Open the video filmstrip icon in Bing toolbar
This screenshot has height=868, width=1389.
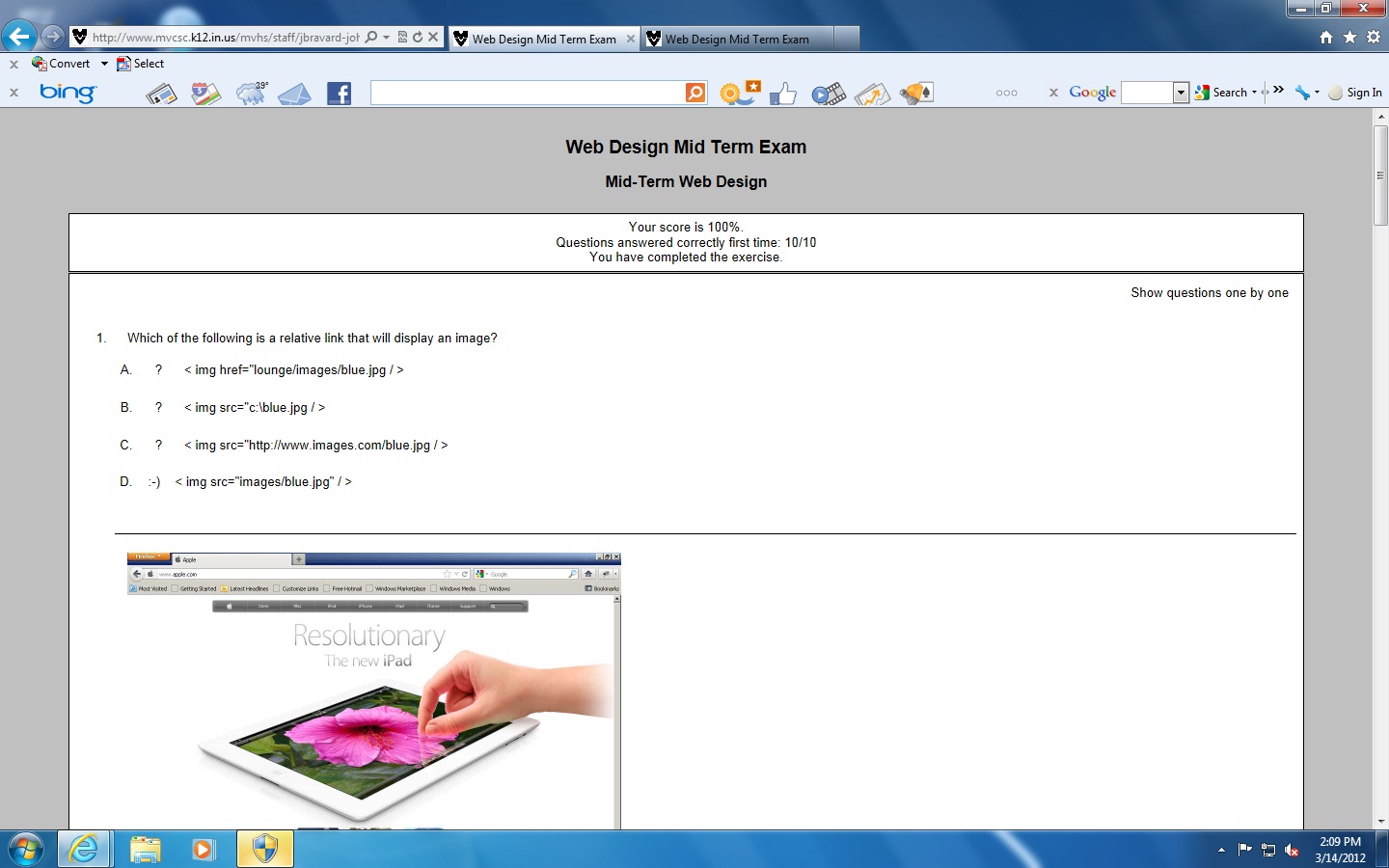click(828, 94)
